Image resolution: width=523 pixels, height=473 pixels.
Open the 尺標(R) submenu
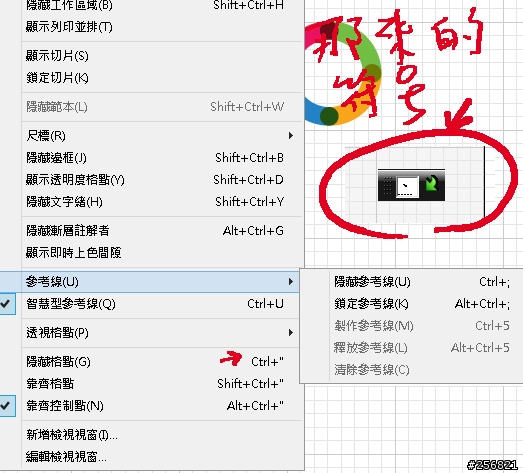(162, 135)
